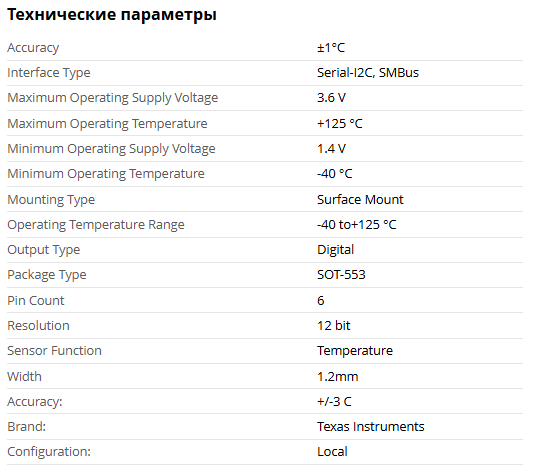Click the Configuration: Local value
The width and height of the screenshot is (556, 466).
click(332, 452)
